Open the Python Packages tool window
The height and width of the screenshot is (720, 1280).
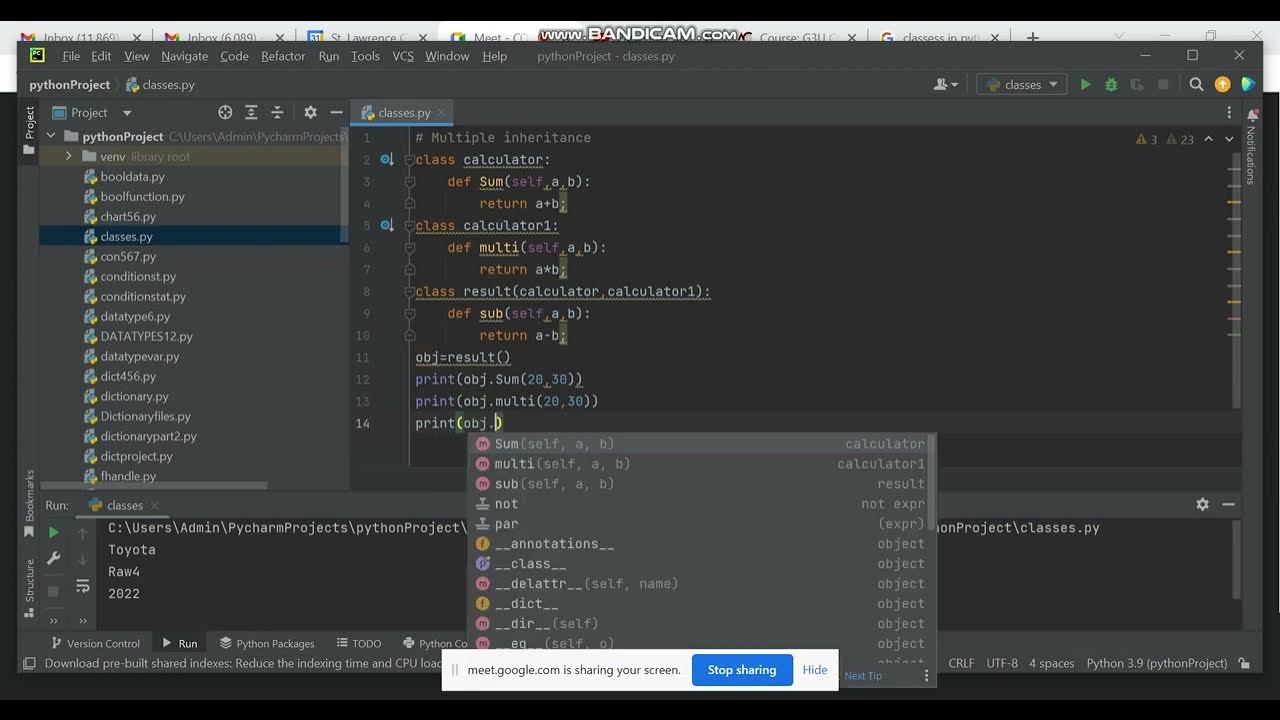tap(267, 643)
